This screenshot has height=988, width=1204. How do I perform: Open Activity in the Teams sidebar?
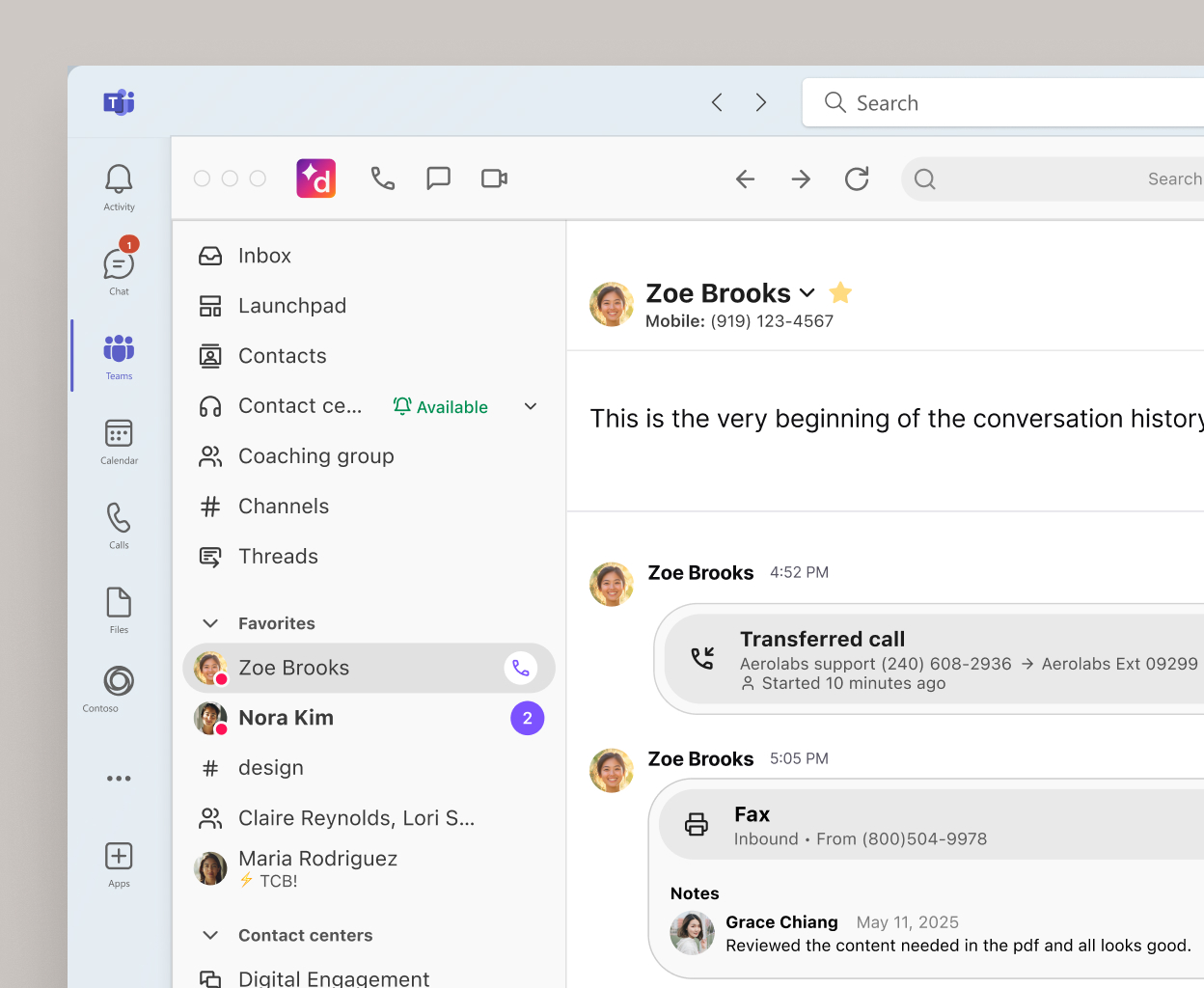click(x=118, y=183)
